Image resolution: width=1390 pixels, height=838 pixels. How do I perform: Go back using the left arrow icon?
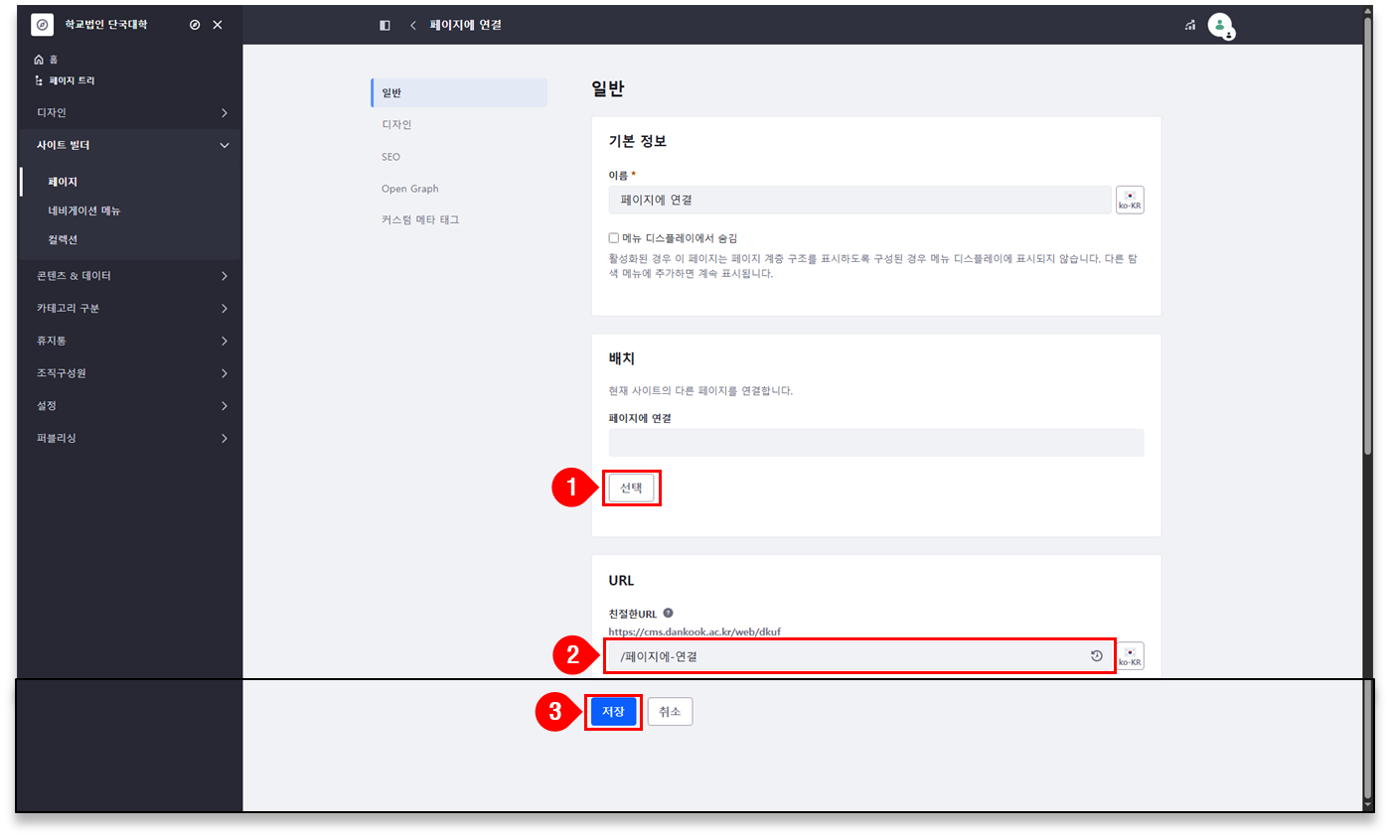click(x=413, y=25)
